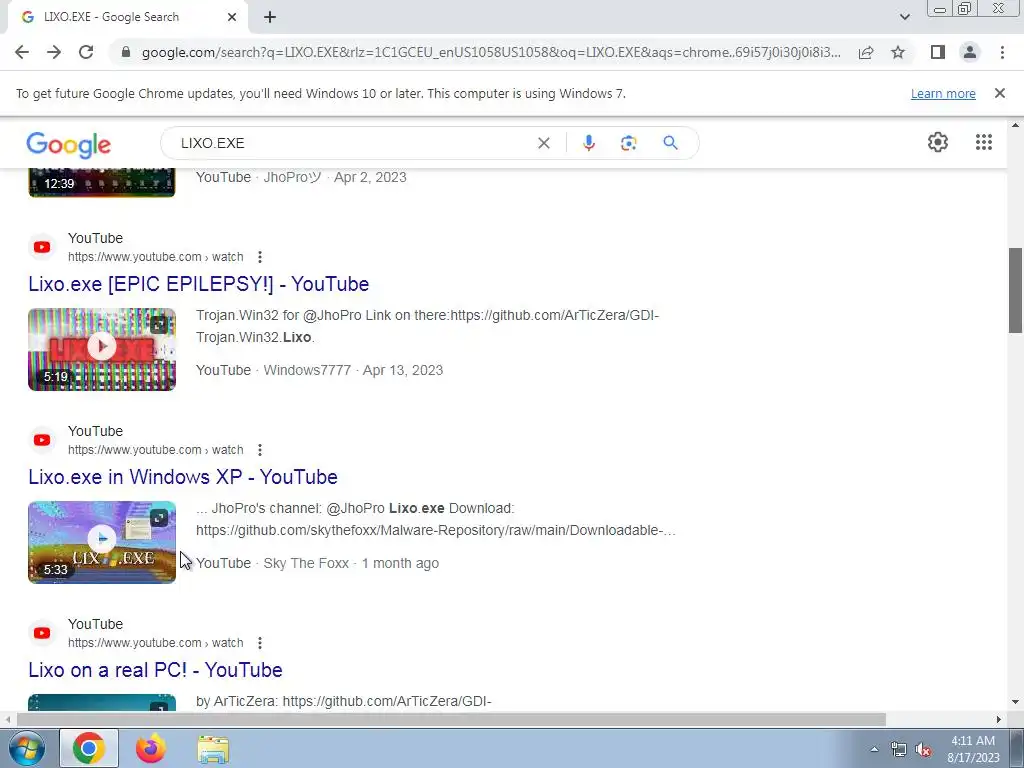Open the Chrome three-dot menu

tap(1002, 52)
